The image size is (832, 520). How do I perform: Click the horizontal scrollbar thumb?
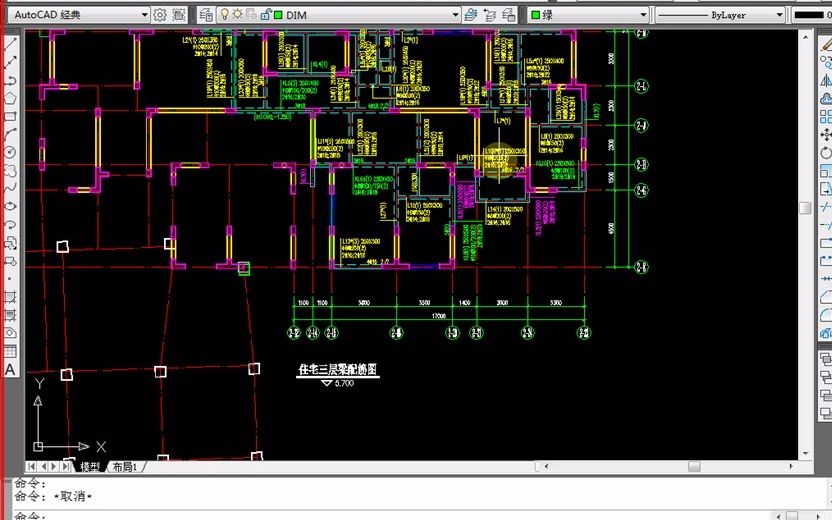coord(694,466)
